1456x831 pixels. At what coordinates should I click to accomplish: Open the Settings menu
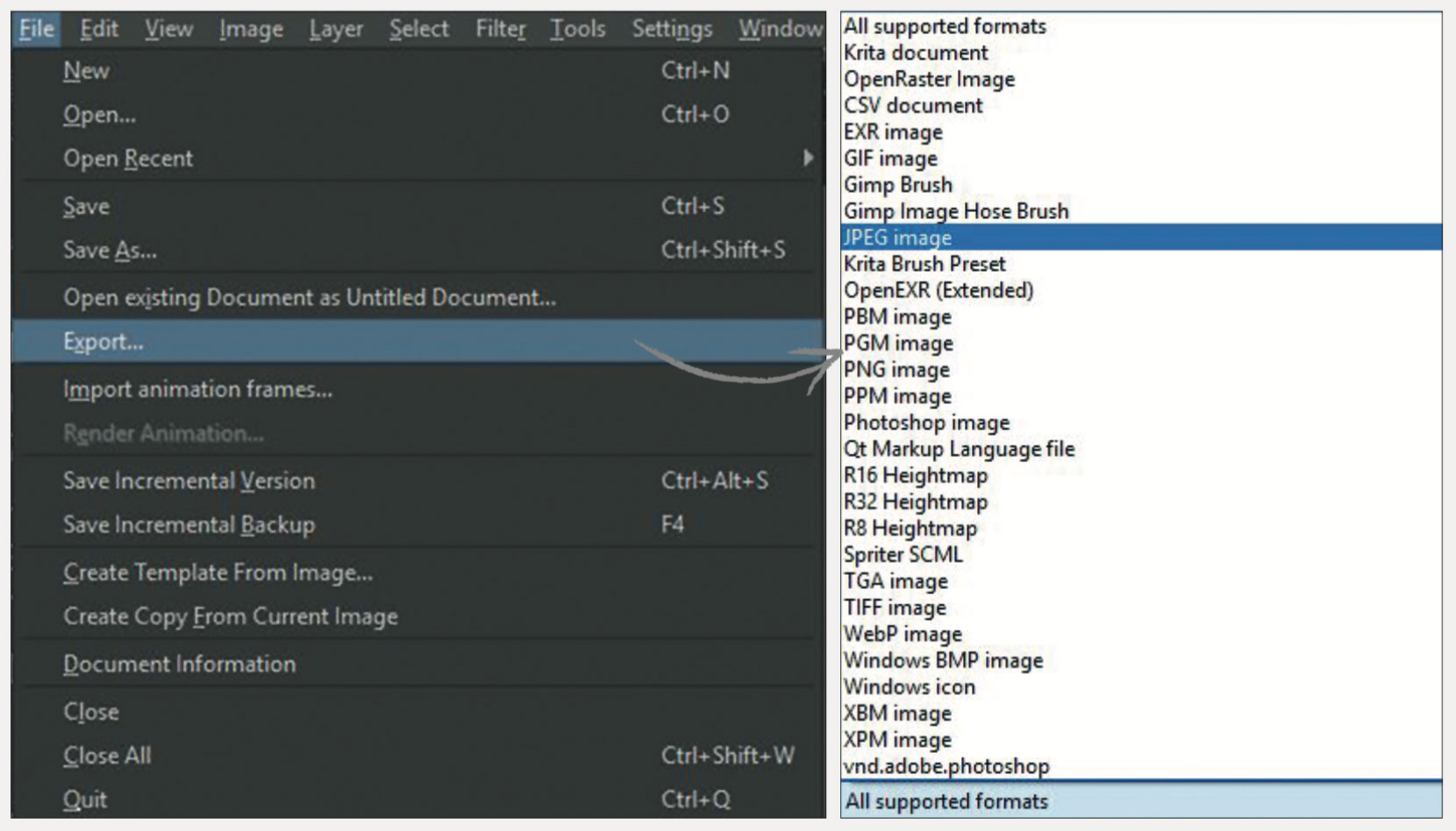click(x=671, y=27)
